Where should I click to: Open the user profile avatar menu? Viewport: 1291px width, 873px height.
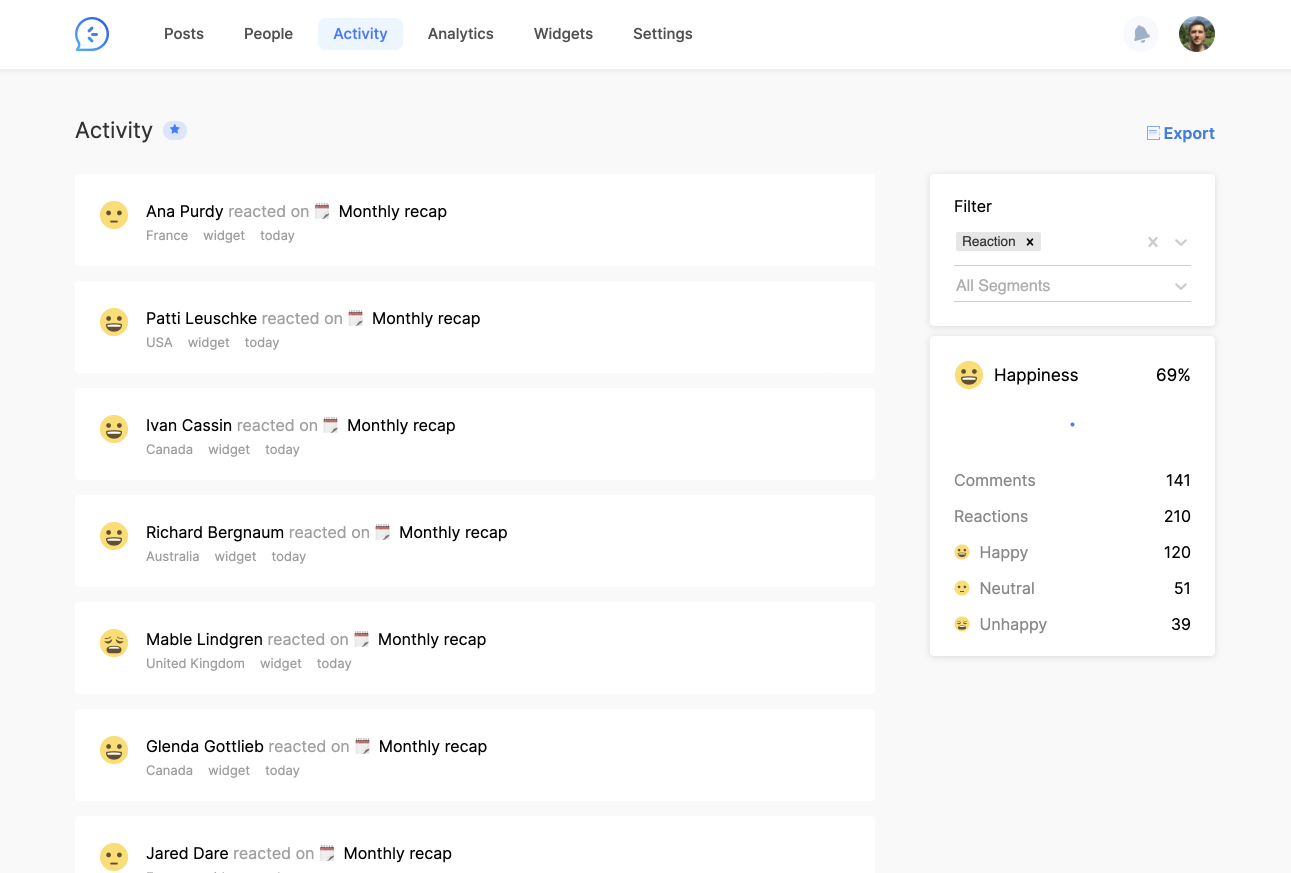point(1196,34)
